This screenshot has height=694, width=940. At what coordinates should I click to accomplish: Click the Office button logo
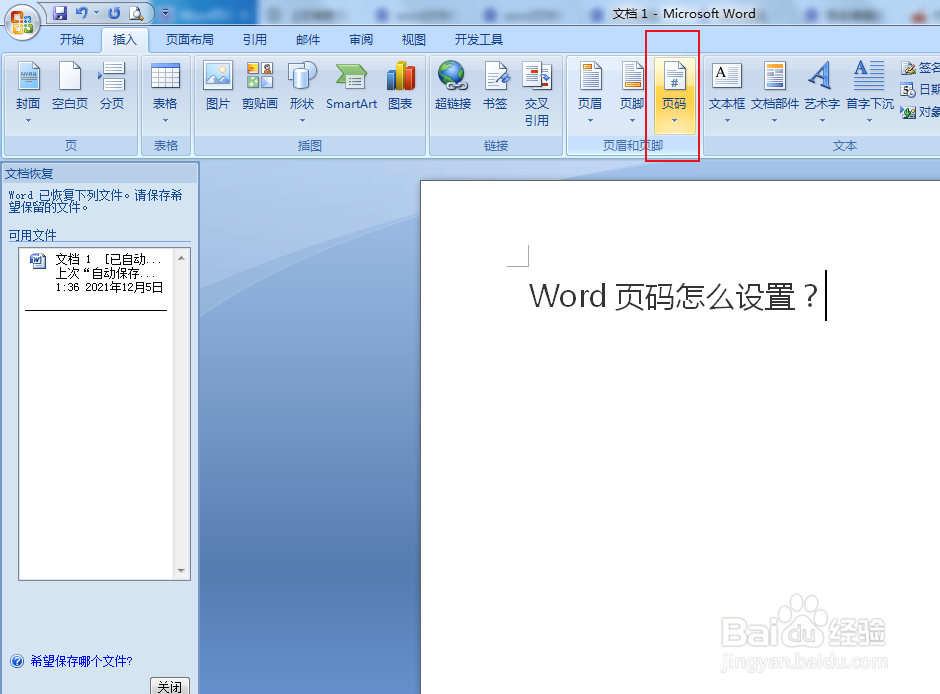tap(22, 22)
